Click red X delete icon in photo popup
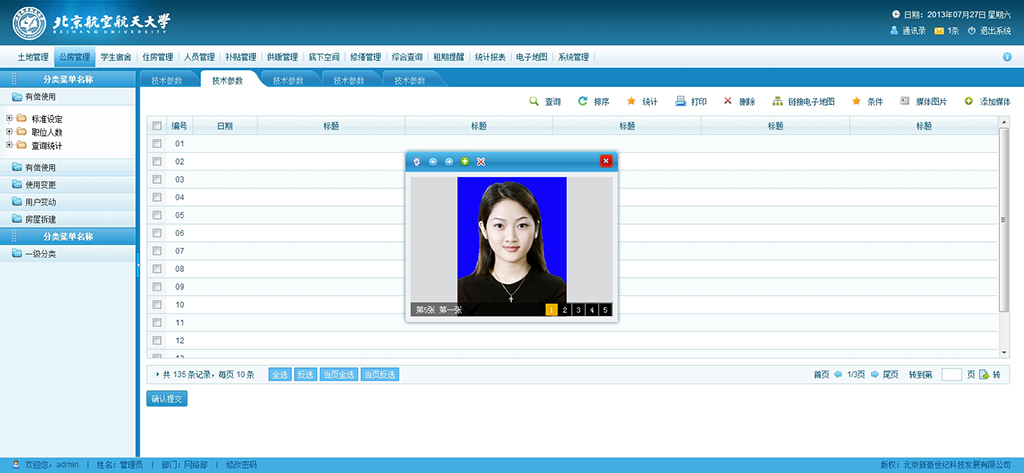Viewport: 1024px width, 473px height. coord(481,161)
